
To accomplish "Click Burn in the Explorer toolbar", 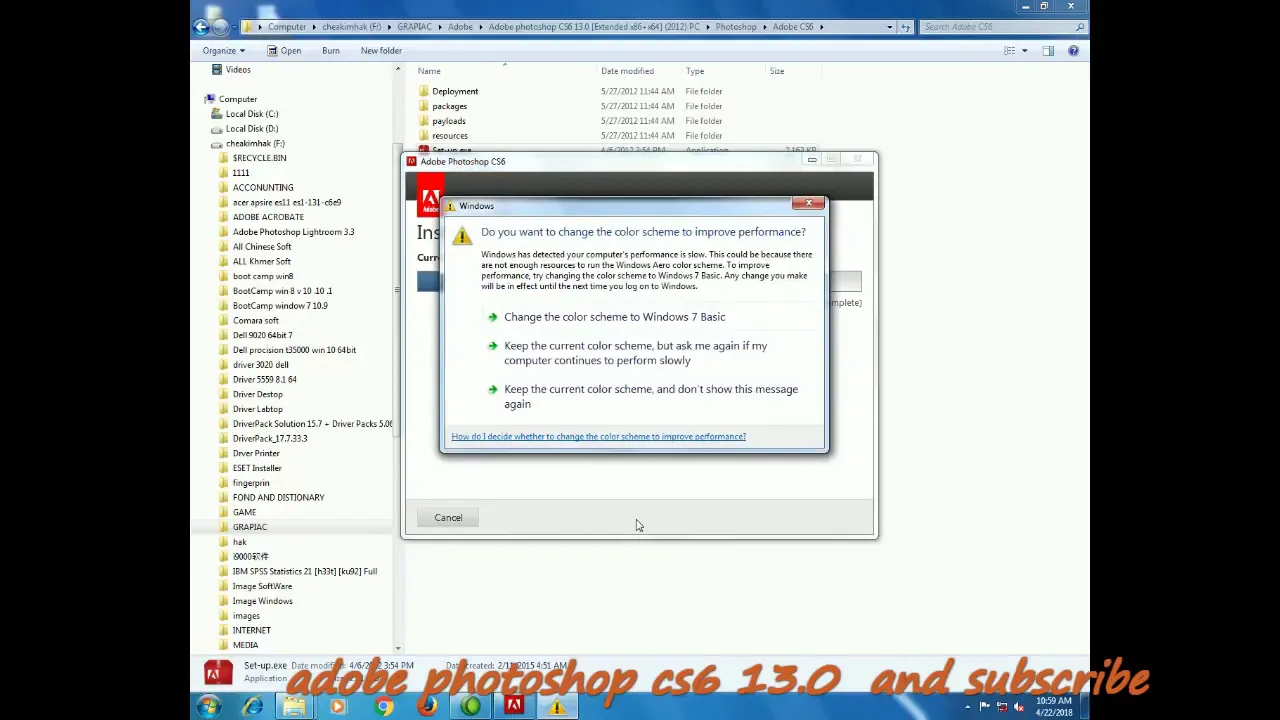I will pyautogui.click(x=330, y=51).
